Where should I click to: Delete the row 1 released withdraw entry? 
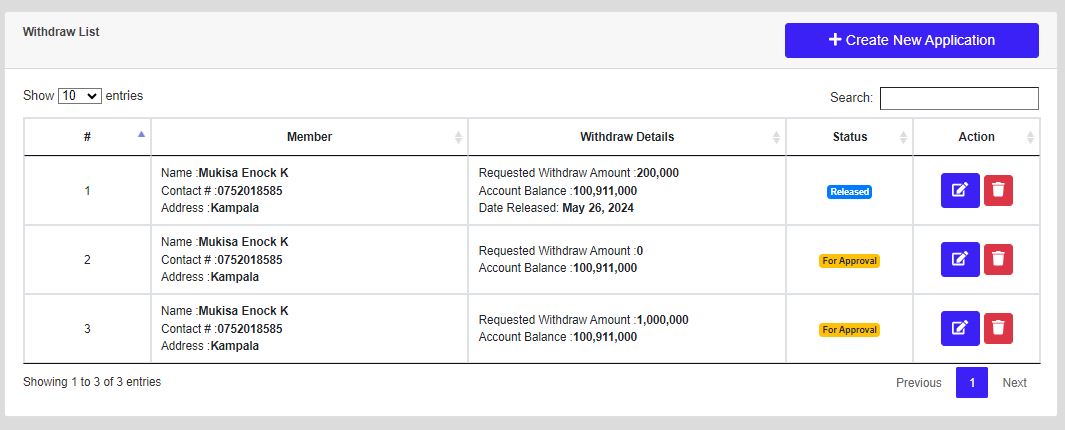(998, 190)
